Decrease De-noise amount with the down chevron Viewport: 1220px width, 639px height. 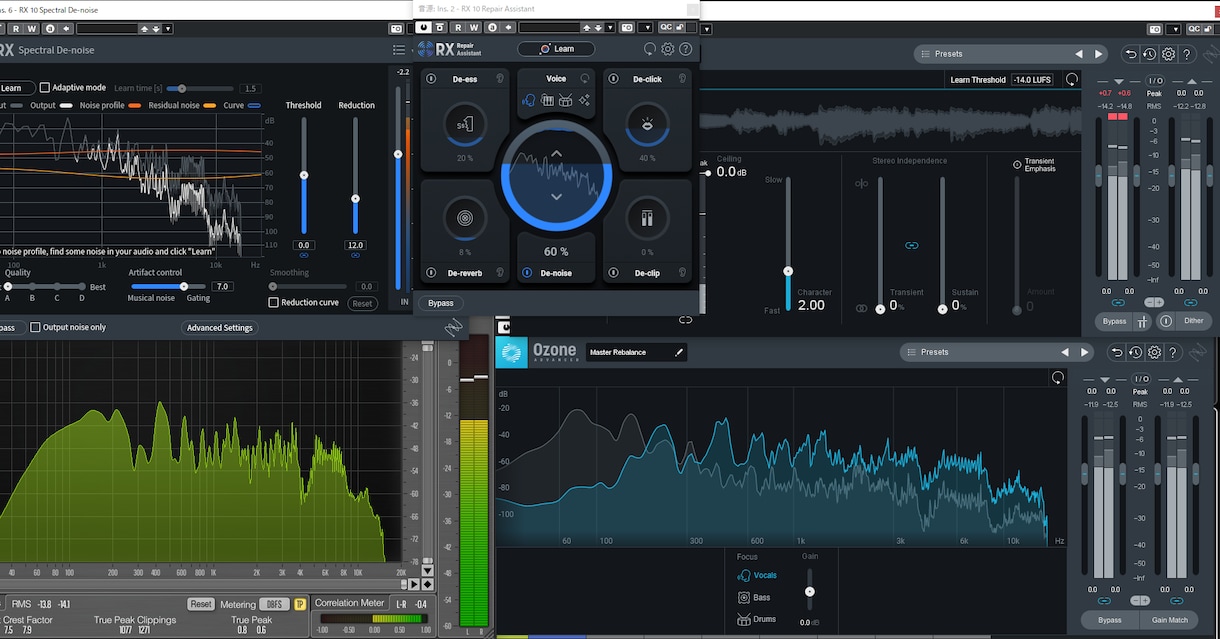(x=556, y=197)
